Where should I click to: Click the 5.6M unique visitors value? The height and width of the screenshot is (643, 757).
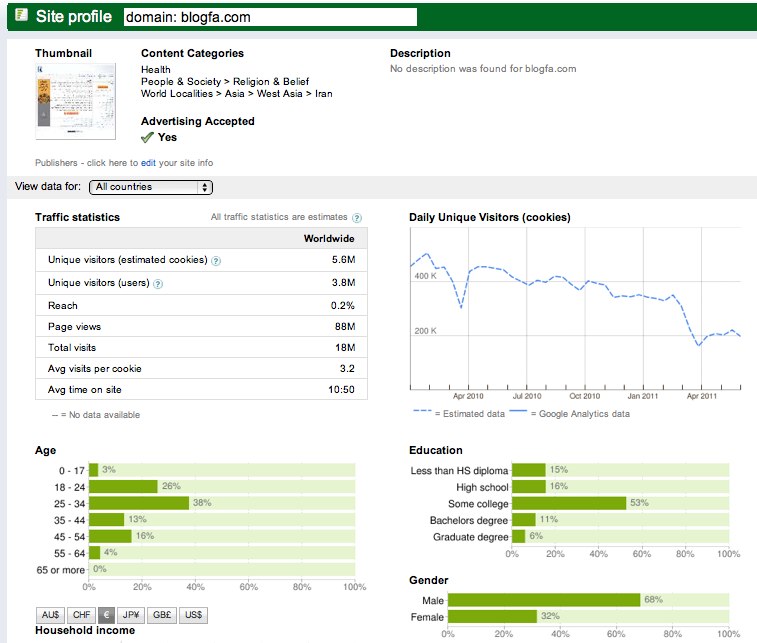pyautogui.click(x=343, y=260)
